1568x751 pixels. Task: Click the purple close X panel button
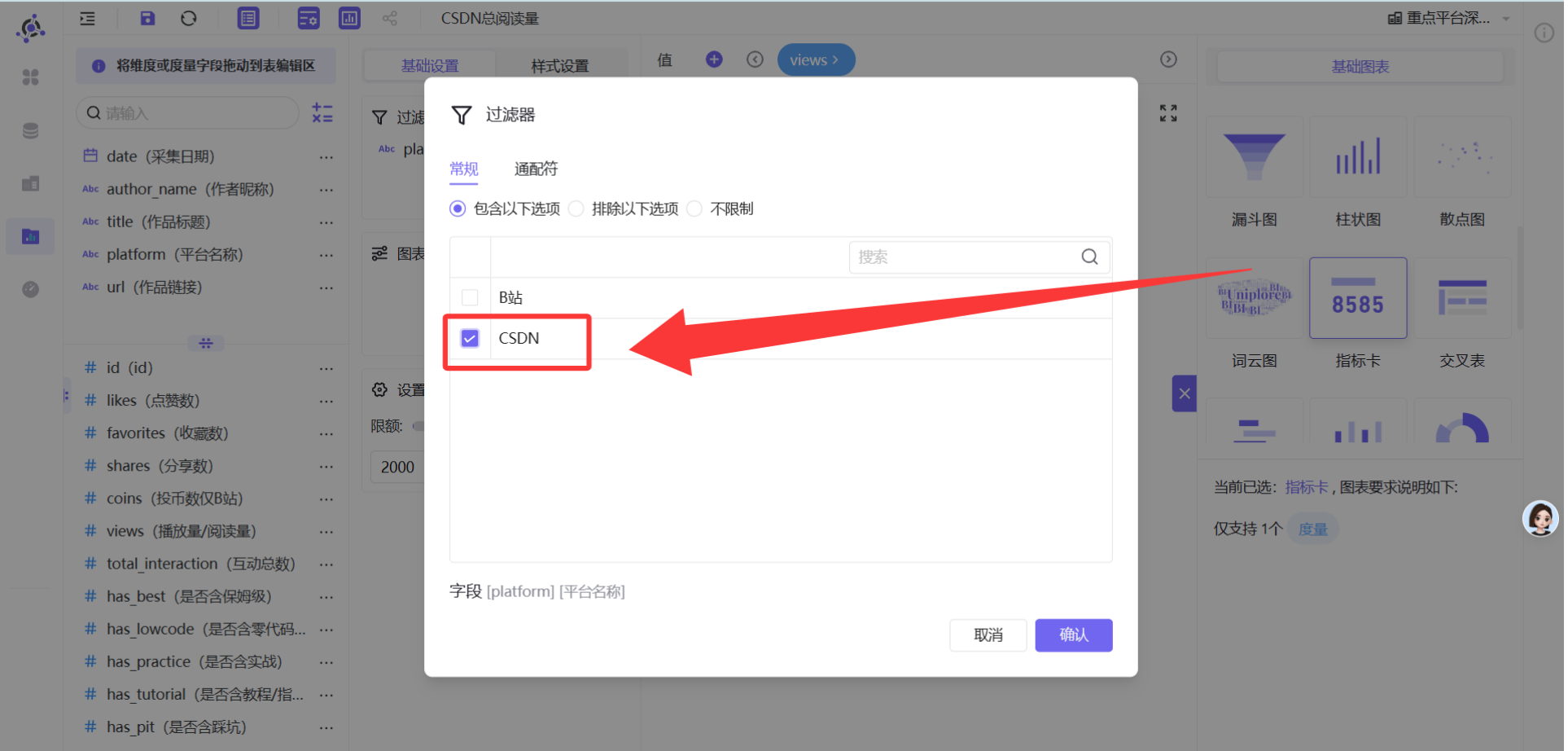pos(1185,393)
